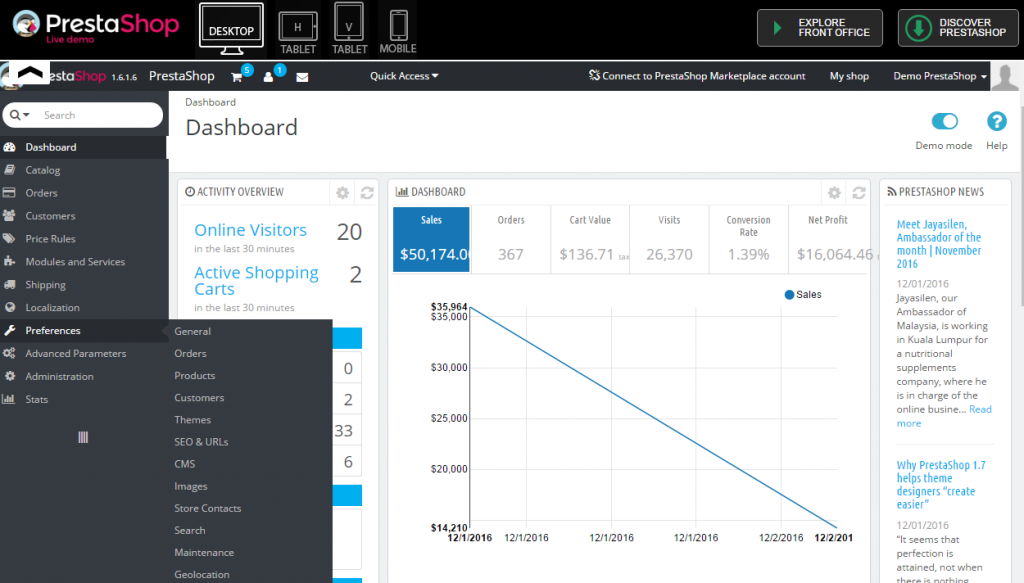Click the Advanced Parameters gears icon

click(x=9, y=353)
